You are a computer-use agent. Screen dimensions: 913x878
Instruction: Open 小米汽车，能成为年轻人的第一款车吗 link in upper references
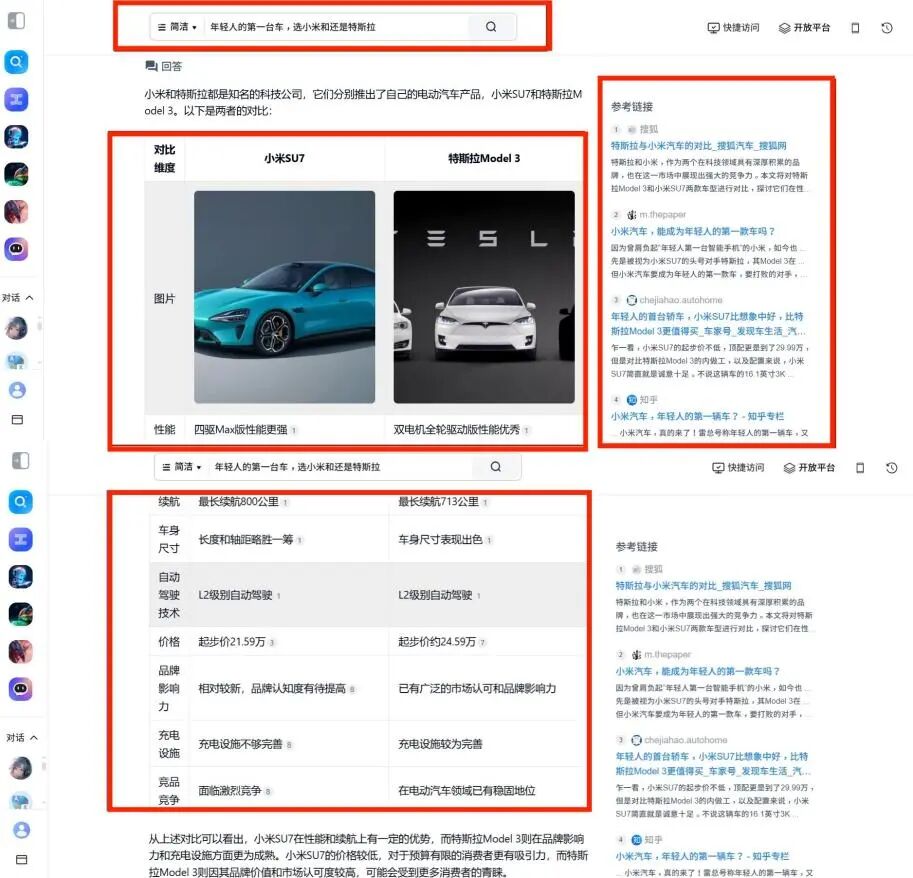coord(693,231)
